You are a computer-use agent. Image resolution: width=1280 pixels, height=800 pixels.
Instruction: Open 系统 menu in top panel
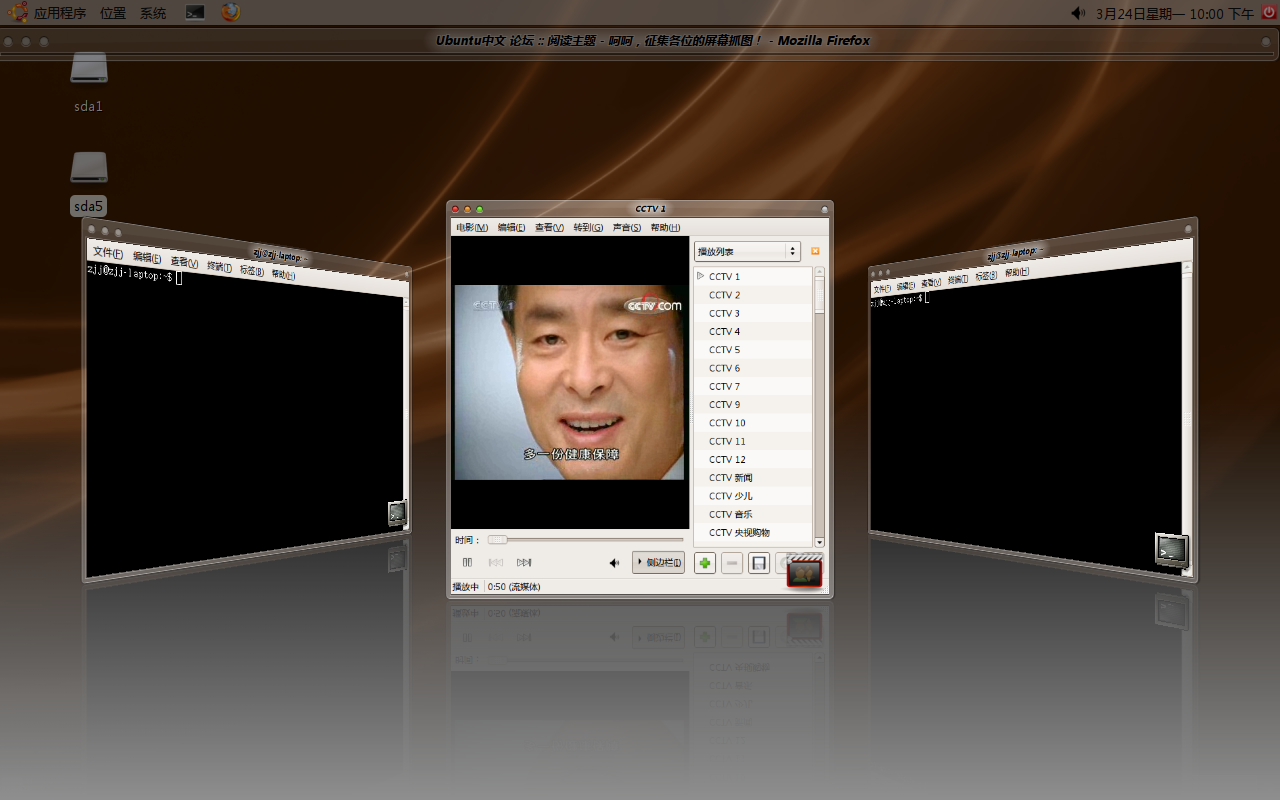(153, 13)
